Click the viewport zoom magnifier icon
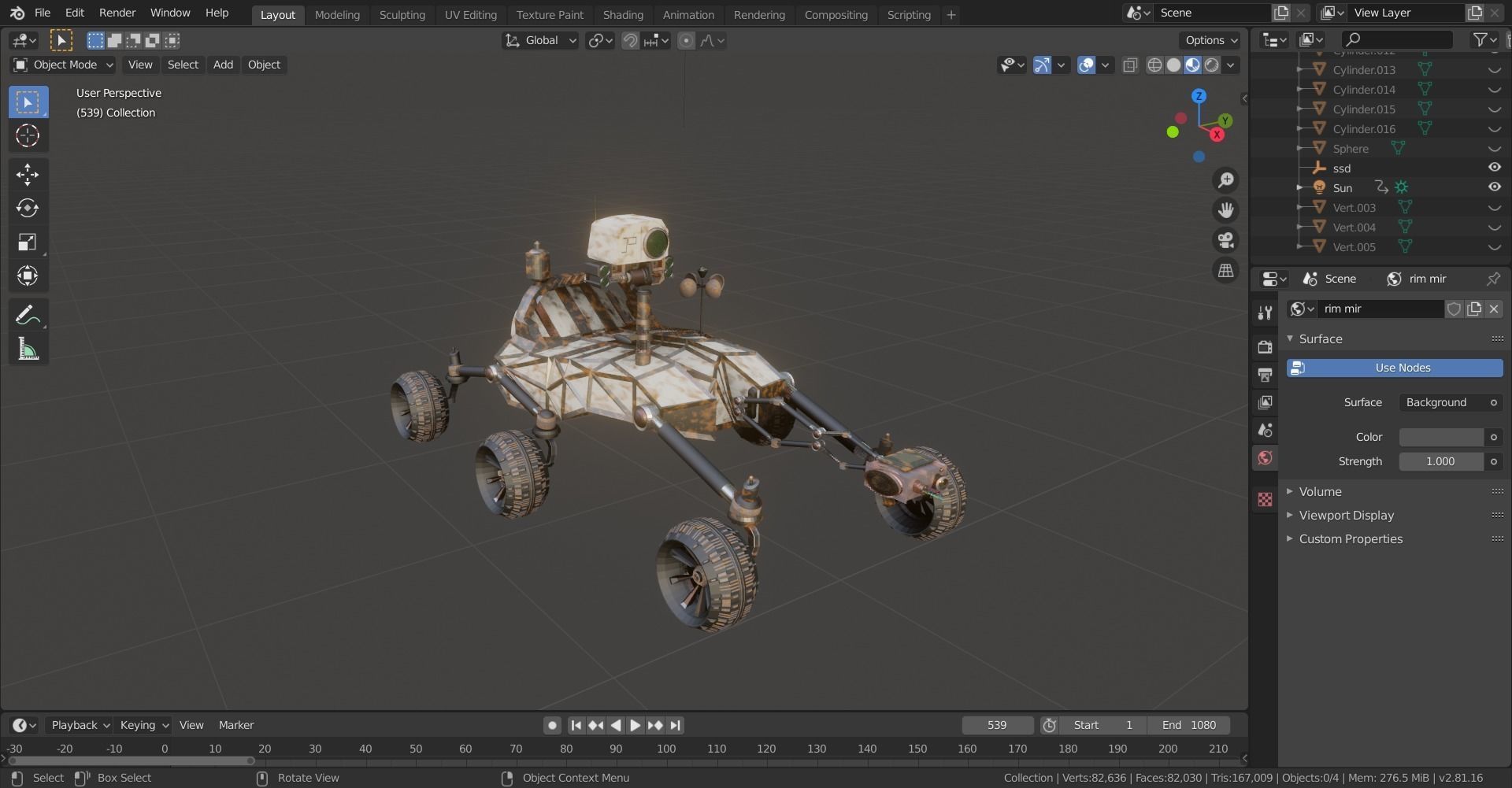 click(x=1225, y=180)
